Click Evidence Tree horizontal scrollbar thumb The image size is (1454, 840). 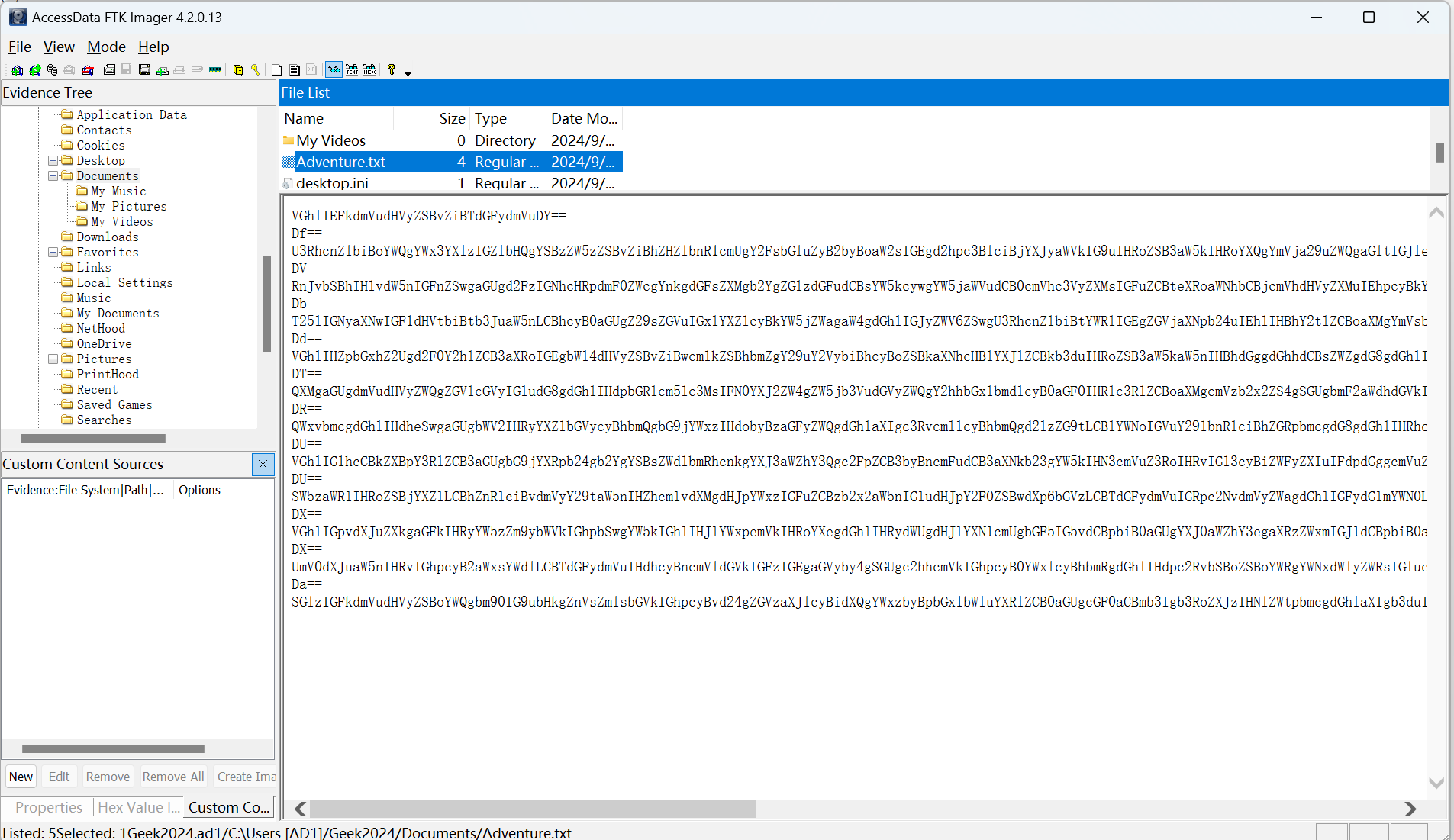pyautogui.click(x=93, y=438)
